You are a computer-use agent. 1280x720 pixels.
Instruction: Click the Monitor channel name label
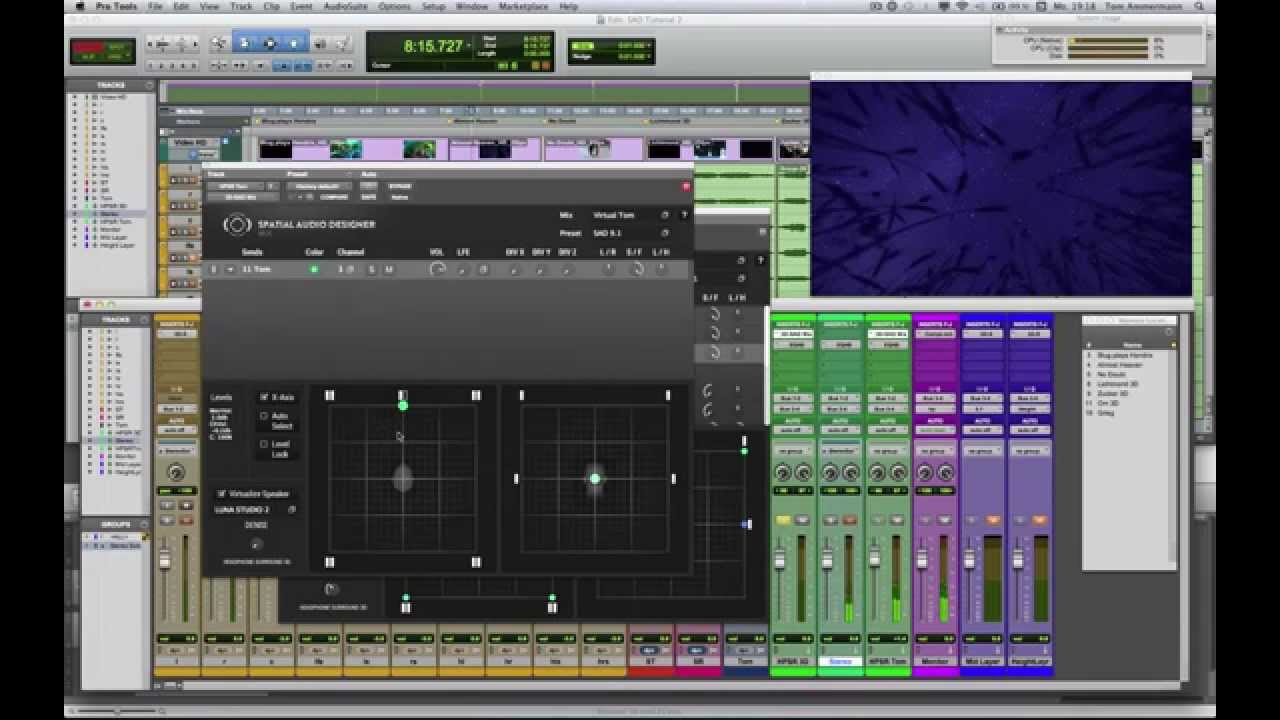pyautogui.click(x=936, y=661)
